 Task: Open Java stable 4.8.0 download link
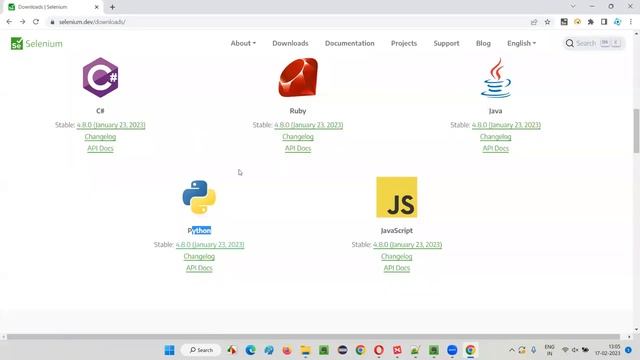(506, 125)
